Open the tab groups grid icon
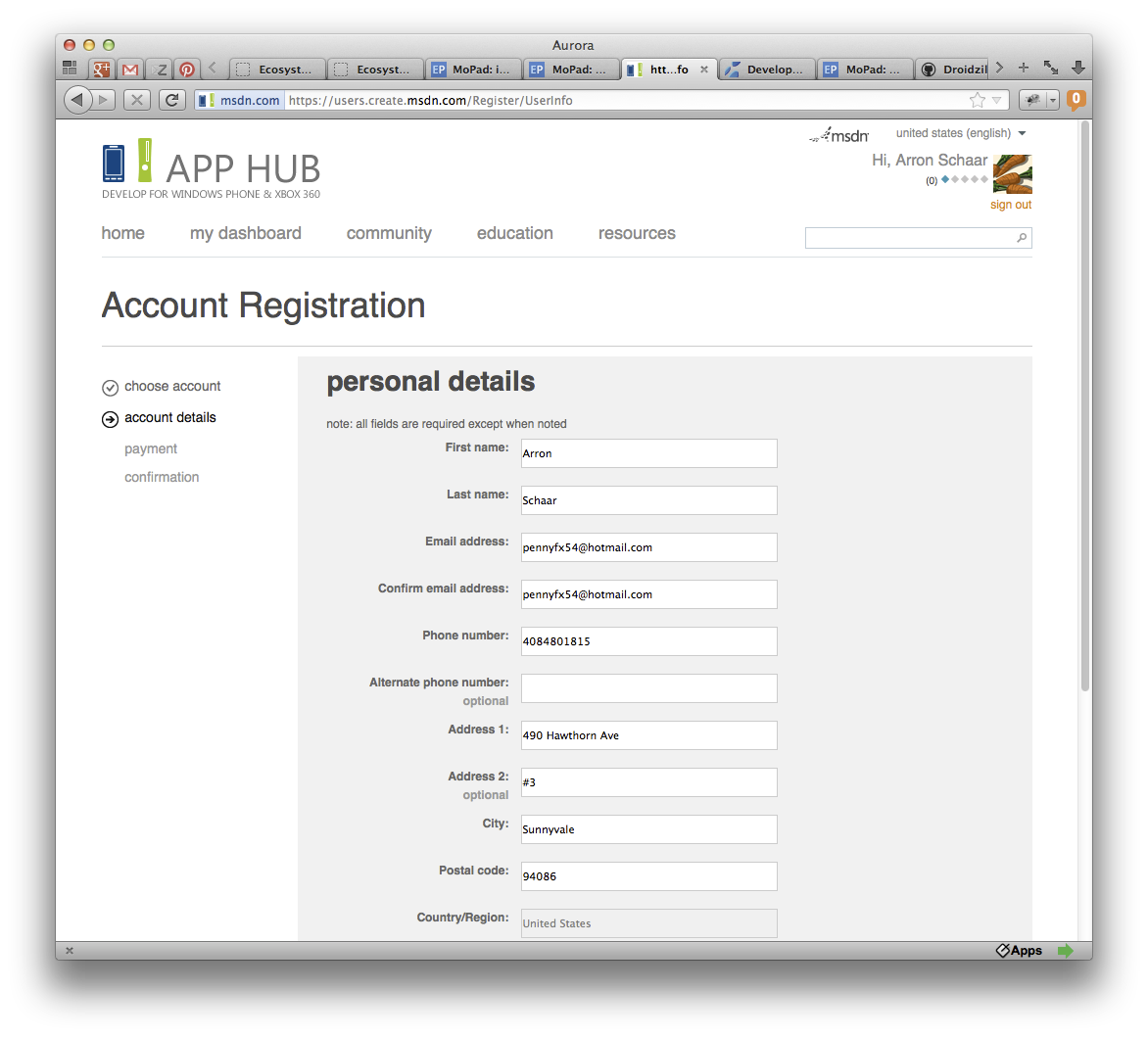This screenshot has width=1148, height=1037. click(71, 69)
